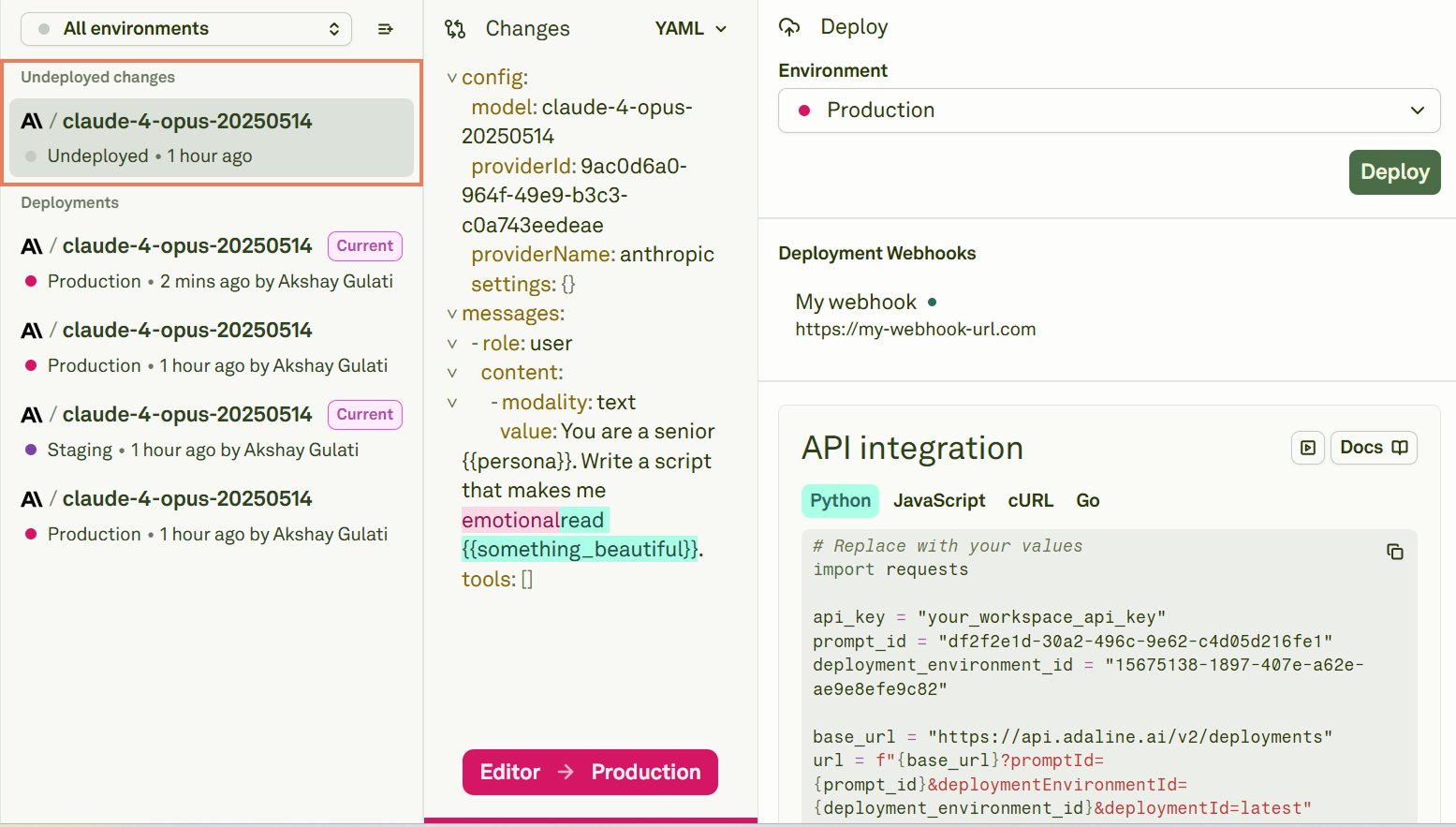The width and height of the screenshot is (1456, 827).
Task: Click the 'providerName: anthropic' line
Action: point(593,255)
